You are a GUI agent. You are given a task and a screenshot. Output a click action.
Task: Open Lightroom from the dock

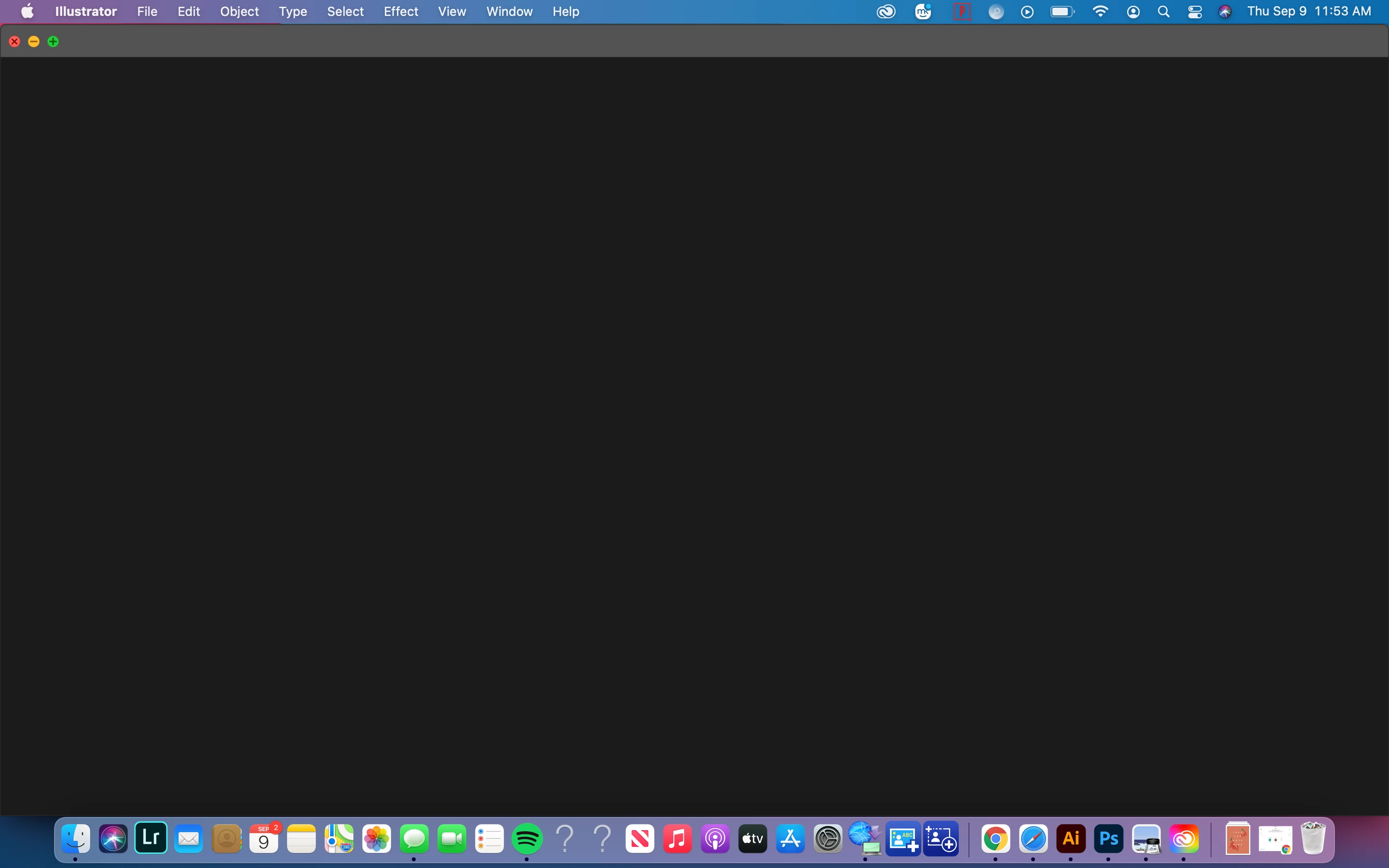point(151,838)
